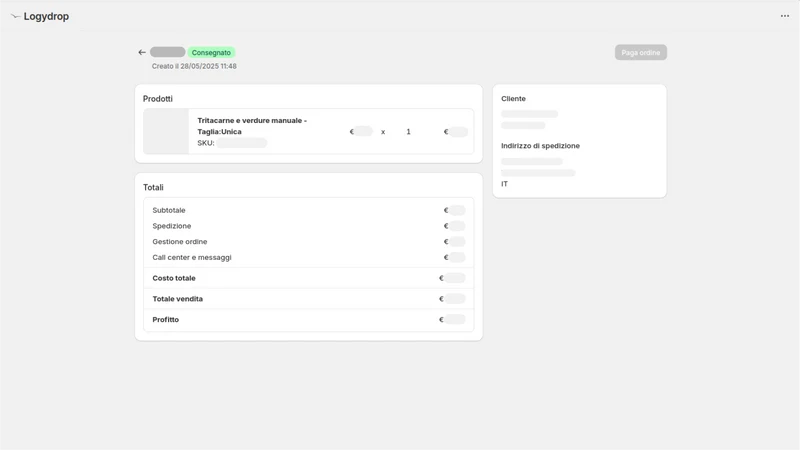Select the Subtotale row label
This screenshot has width=800, height=450.
(x=169, y=210)
